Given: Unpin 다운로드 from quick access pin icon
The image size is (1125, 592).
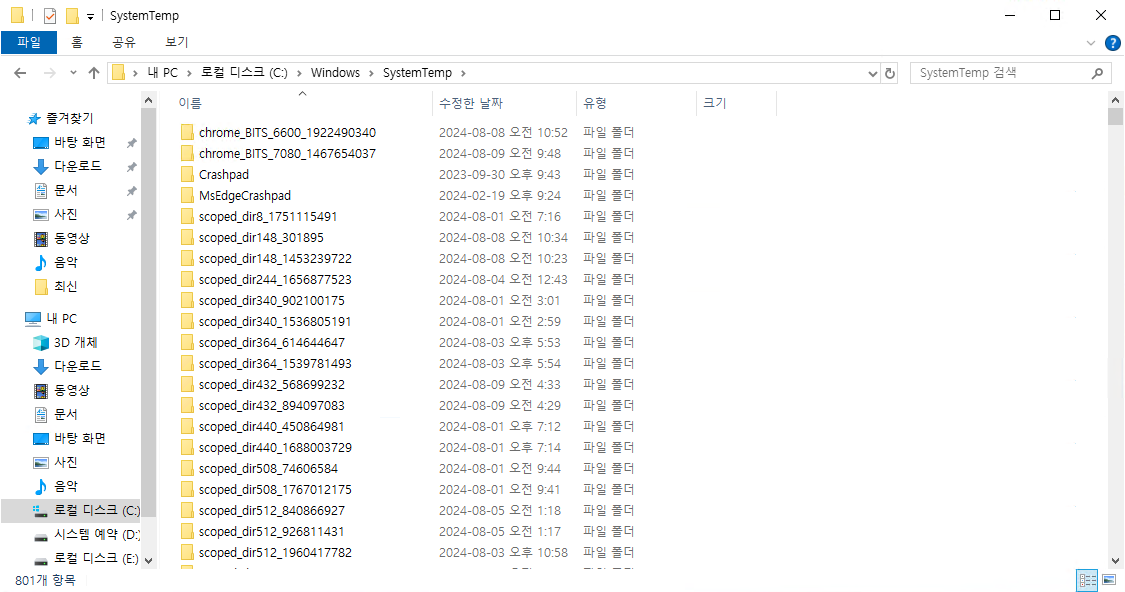Looking at the screenshot, I should (131, 167).
